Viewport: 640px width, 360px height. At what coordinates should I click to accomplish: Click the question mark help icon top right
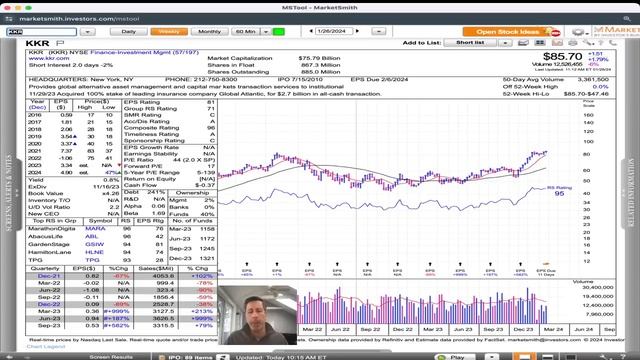coord(601,43)
